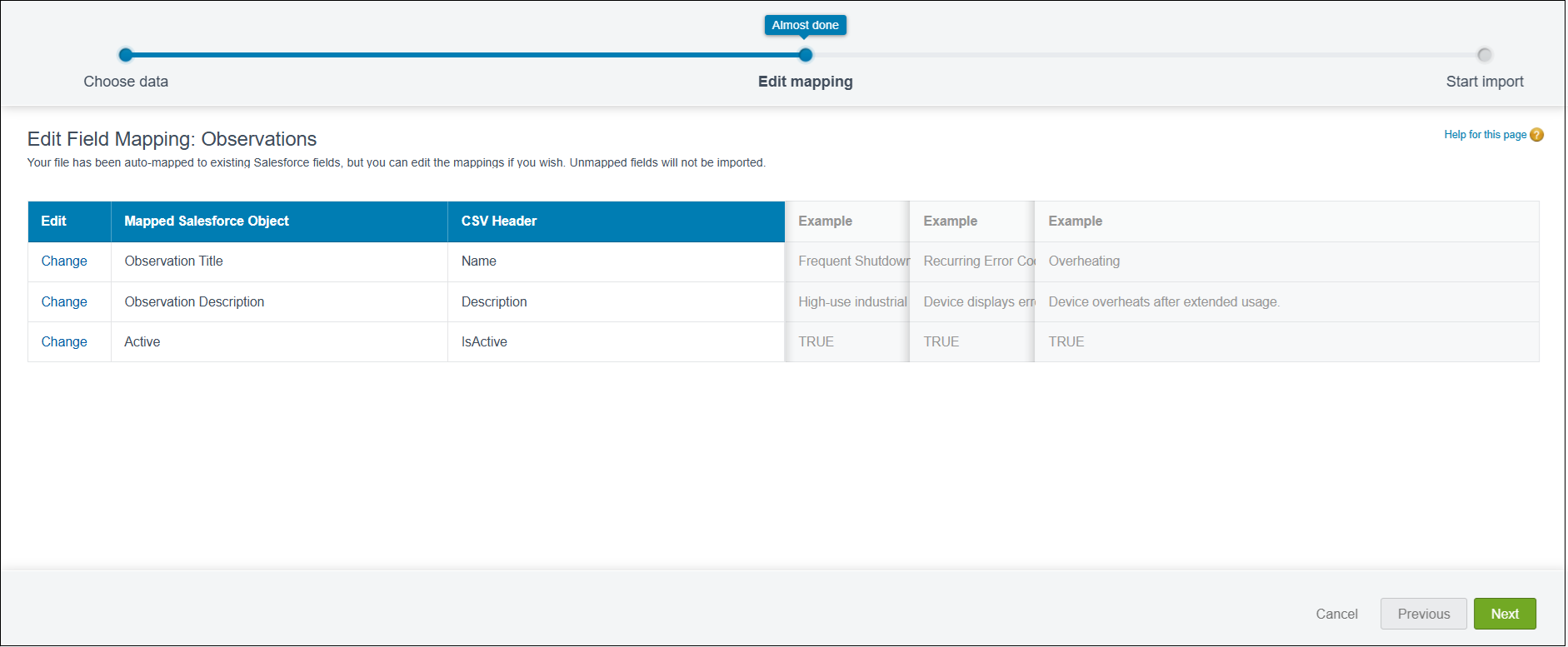Click the Edit mapping step label

click(x=806, y=82)
